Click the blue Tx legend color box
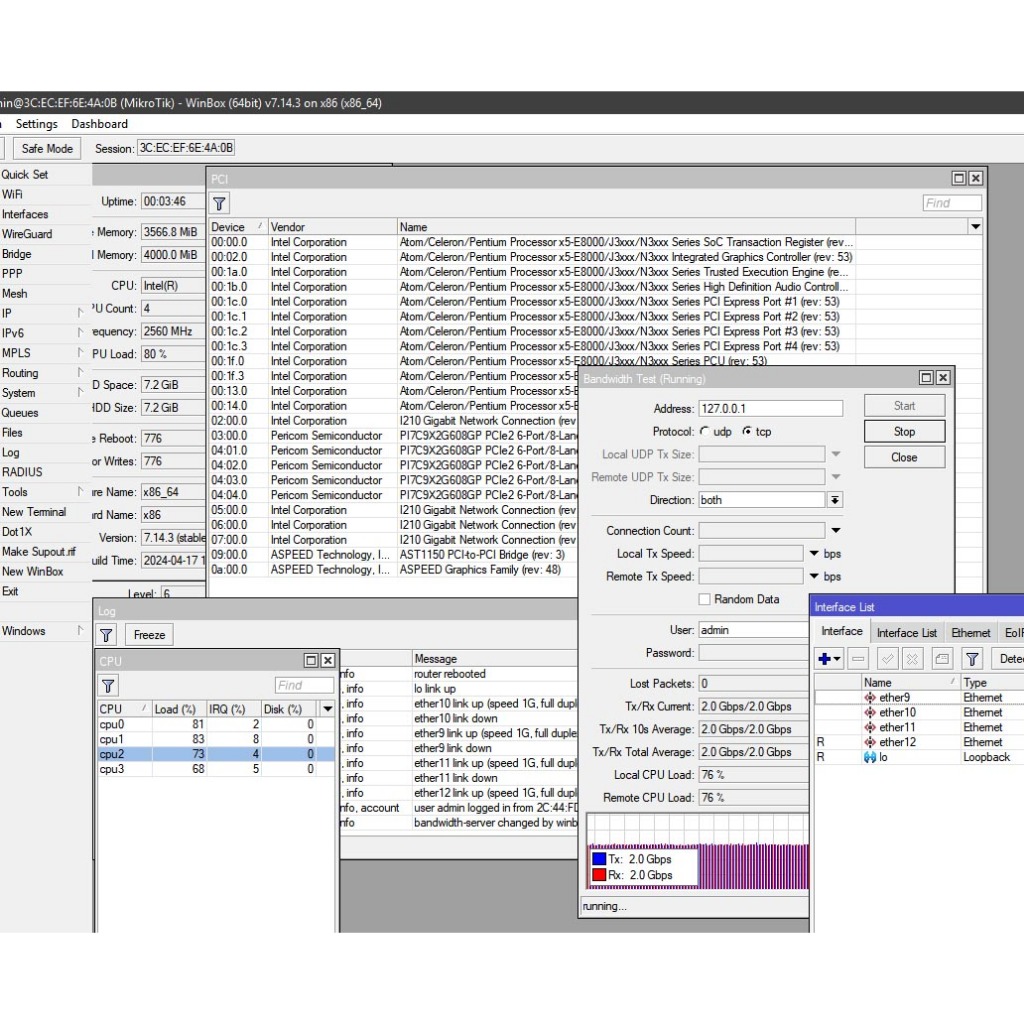Image resolution: width=1024 pixels, height=1024 pixels. 598,859
